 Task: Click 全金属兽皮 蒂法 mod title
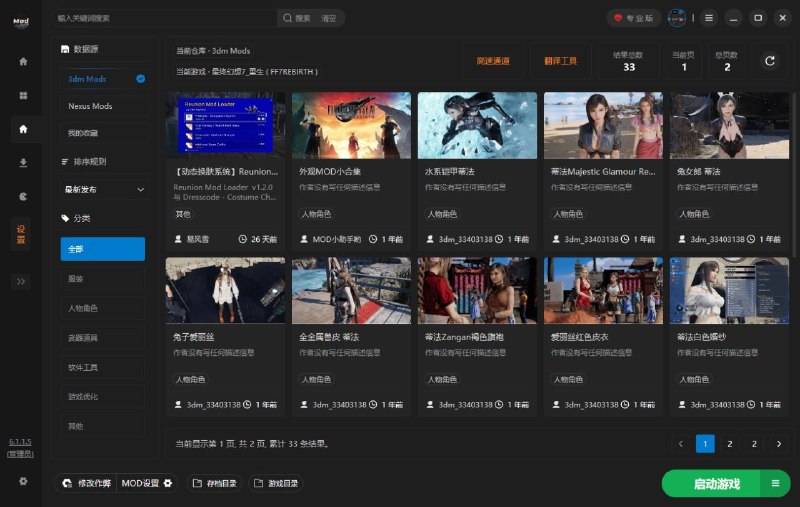coord(329,337)
